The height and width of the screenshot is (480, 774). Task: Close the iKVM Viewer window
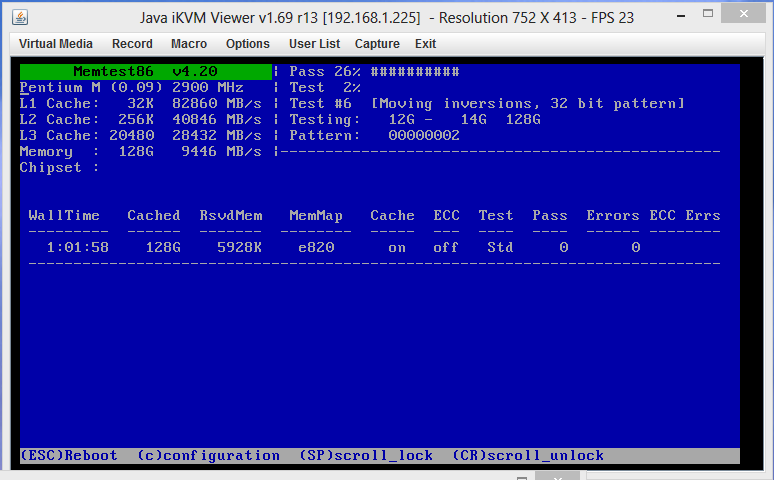point(743,13)
